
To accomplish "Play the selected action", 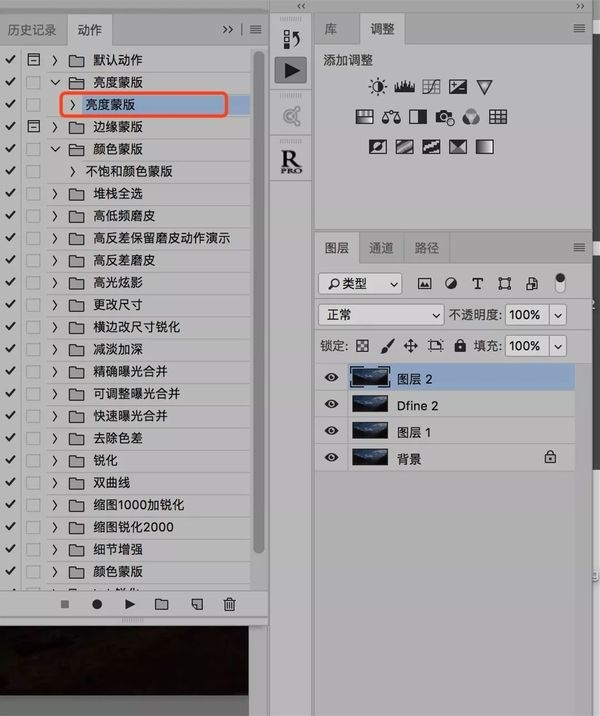I will point(130,604).
